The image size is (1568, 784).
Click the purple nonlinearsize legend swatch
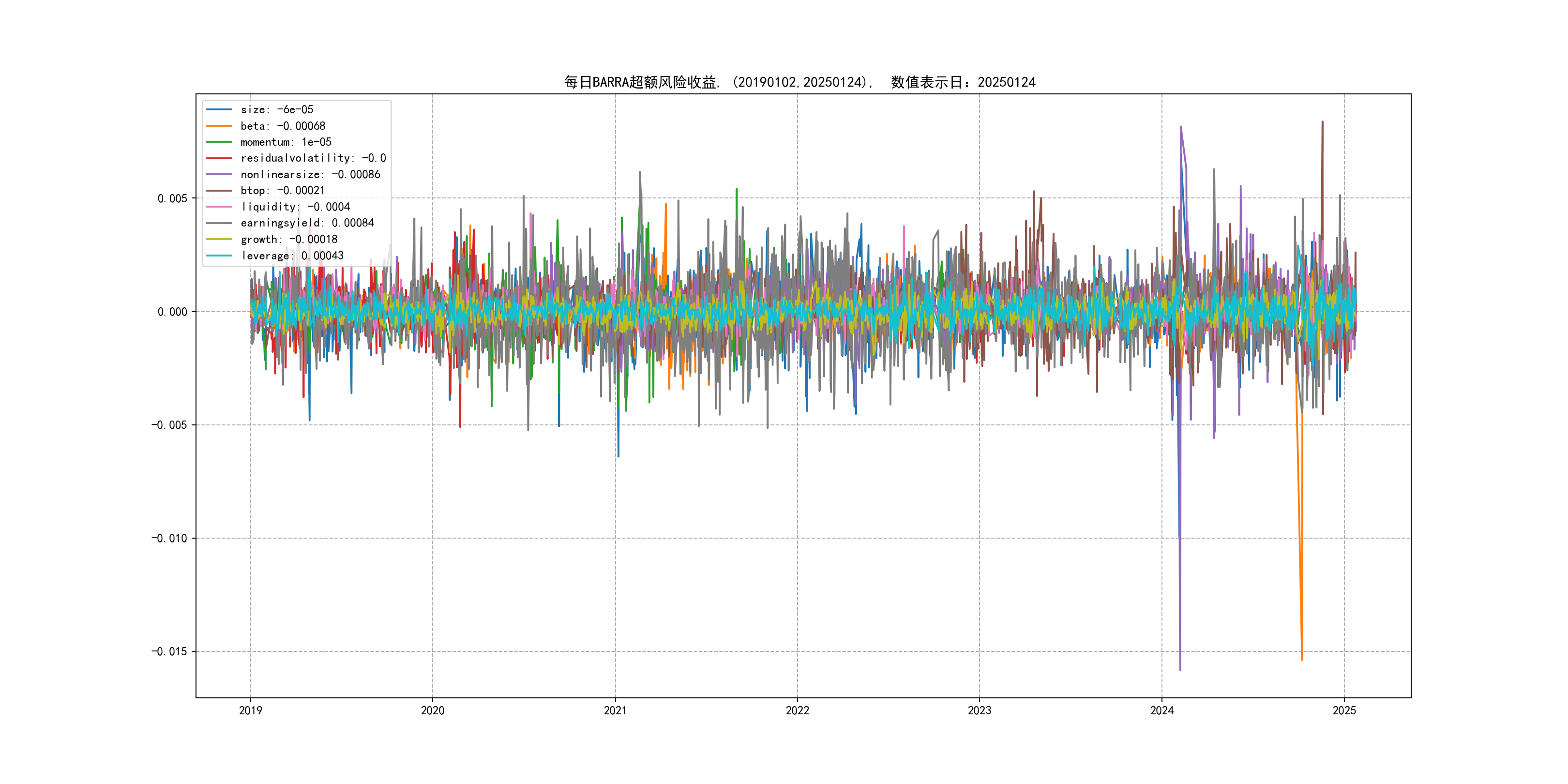pos(219,175)
